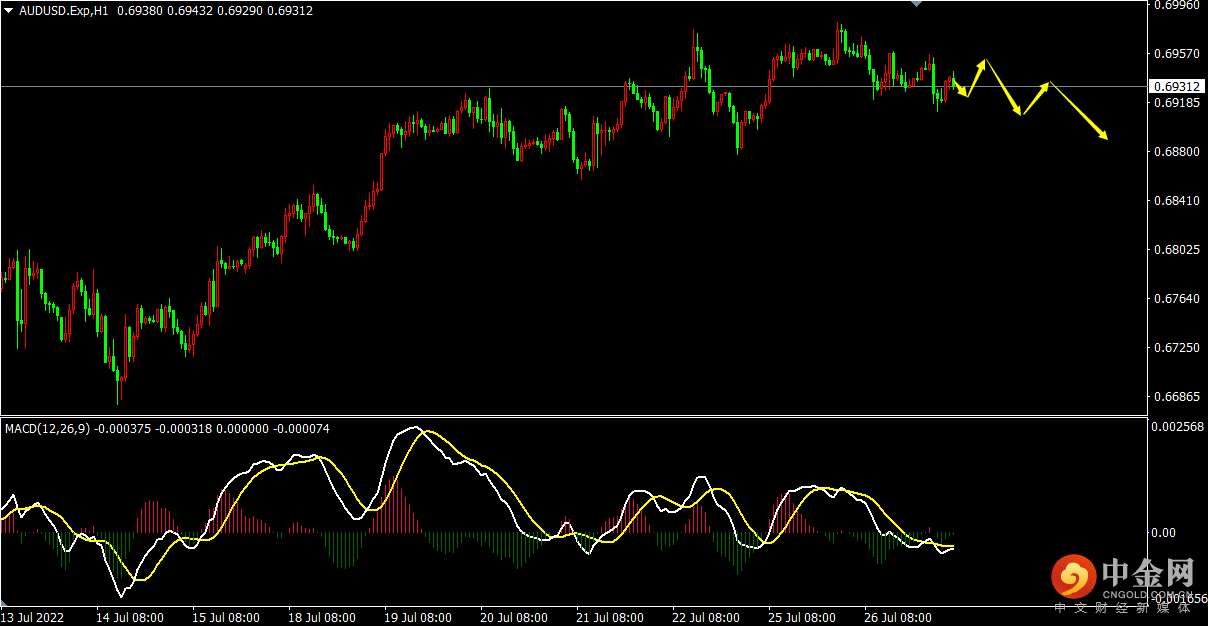This screenshot has height=626, width=1208.
Task: Click the lowest yellow arrow trough point
Action: 1020,114
